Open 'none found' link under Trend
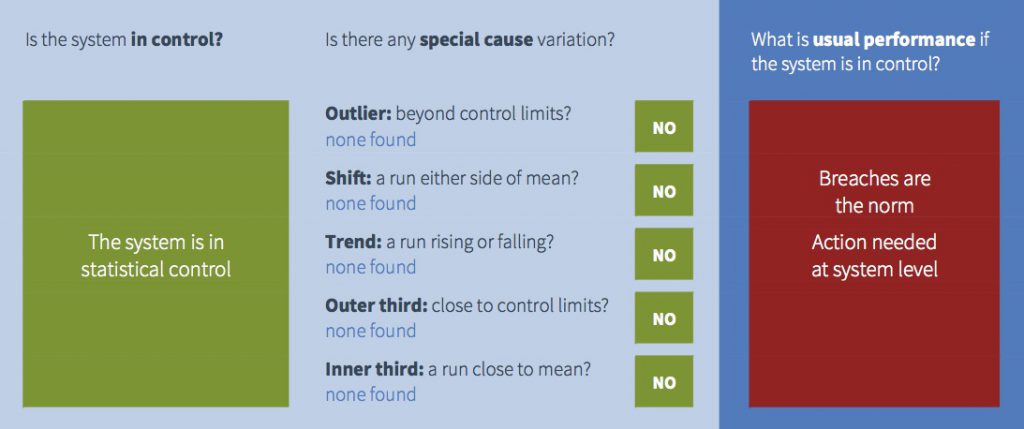Image resolution: width=1024 pixels, height=429 pixels. click(x=370, y=267)
